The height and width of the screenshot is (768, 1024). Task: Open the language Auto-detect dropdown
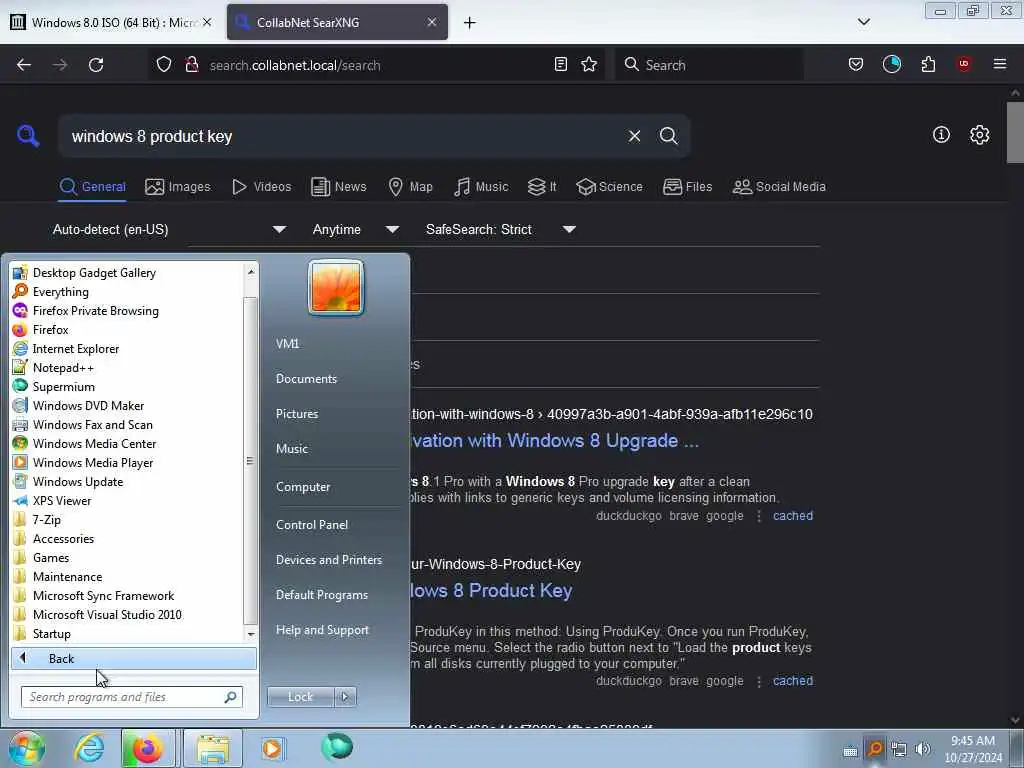point(169,229)
